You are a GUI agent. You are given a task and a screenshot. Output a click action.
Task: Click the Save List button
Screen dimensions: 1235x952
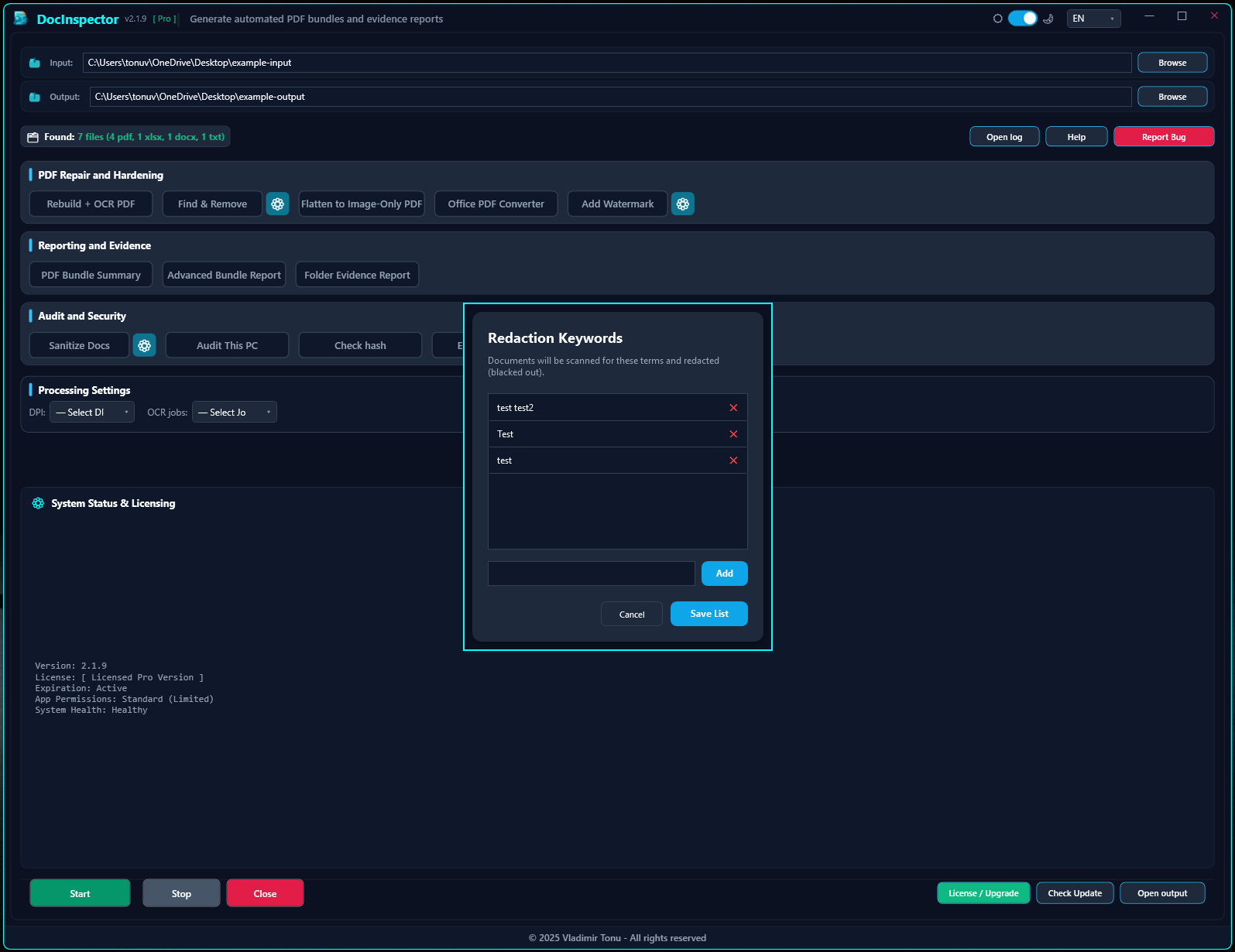(708, 614)
